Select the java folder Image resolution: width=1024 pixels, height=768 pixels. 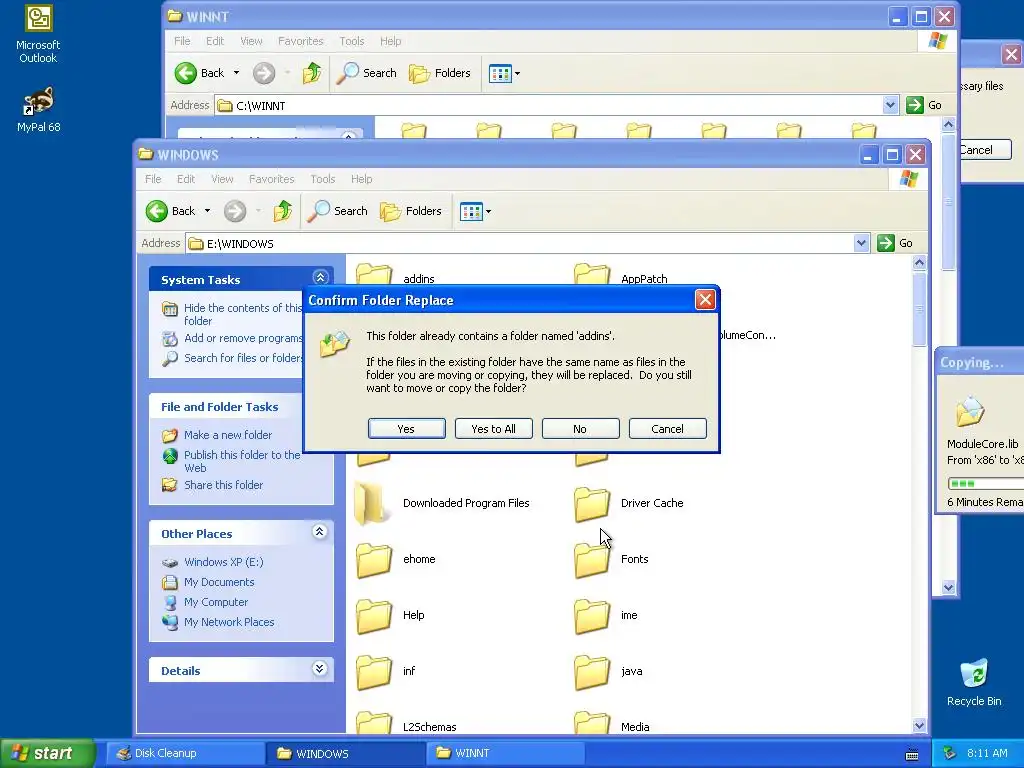click(x=592, y=672)
